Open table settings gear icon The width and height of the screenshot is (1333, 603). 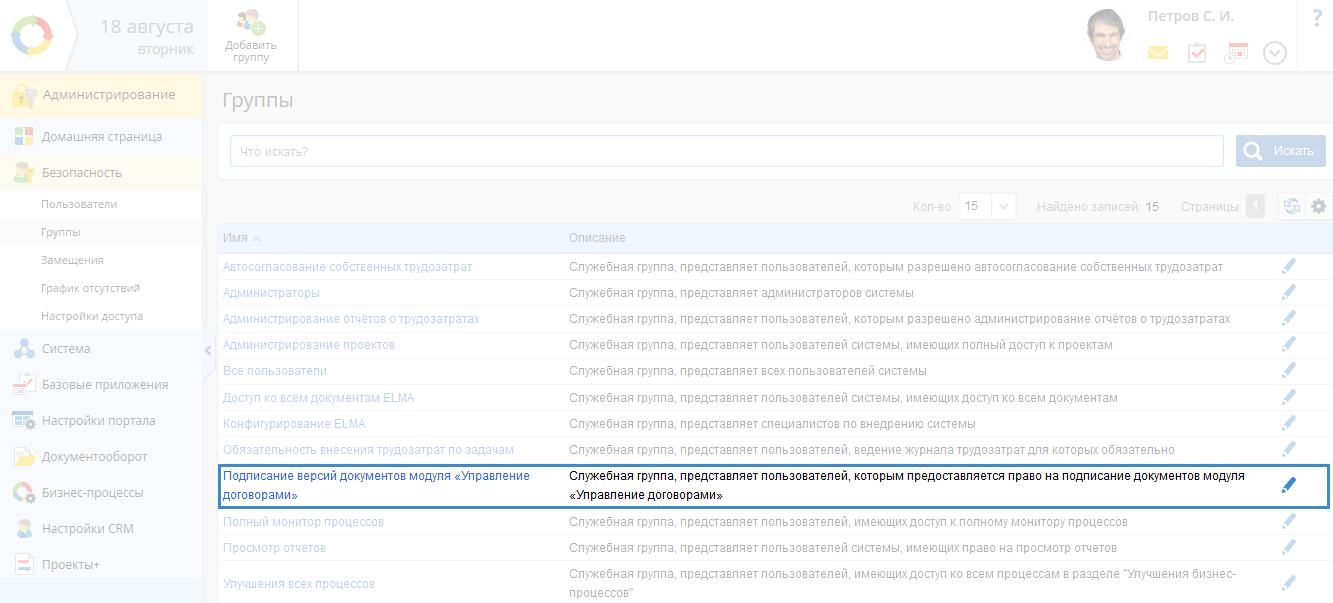pyautogui.click(x=1319, y=206)
